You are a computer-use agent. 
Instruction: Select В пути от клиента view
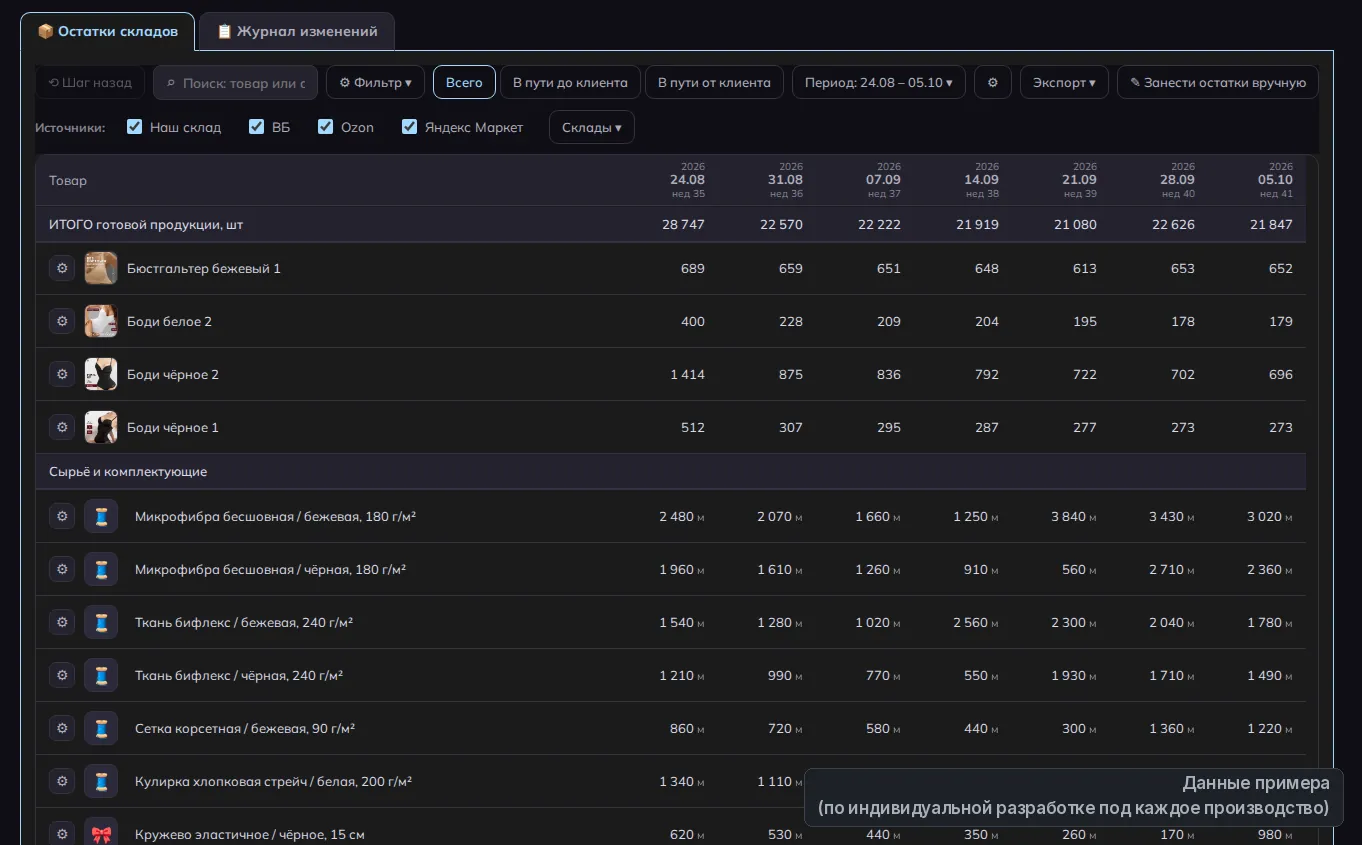click(x=715, y=82)
